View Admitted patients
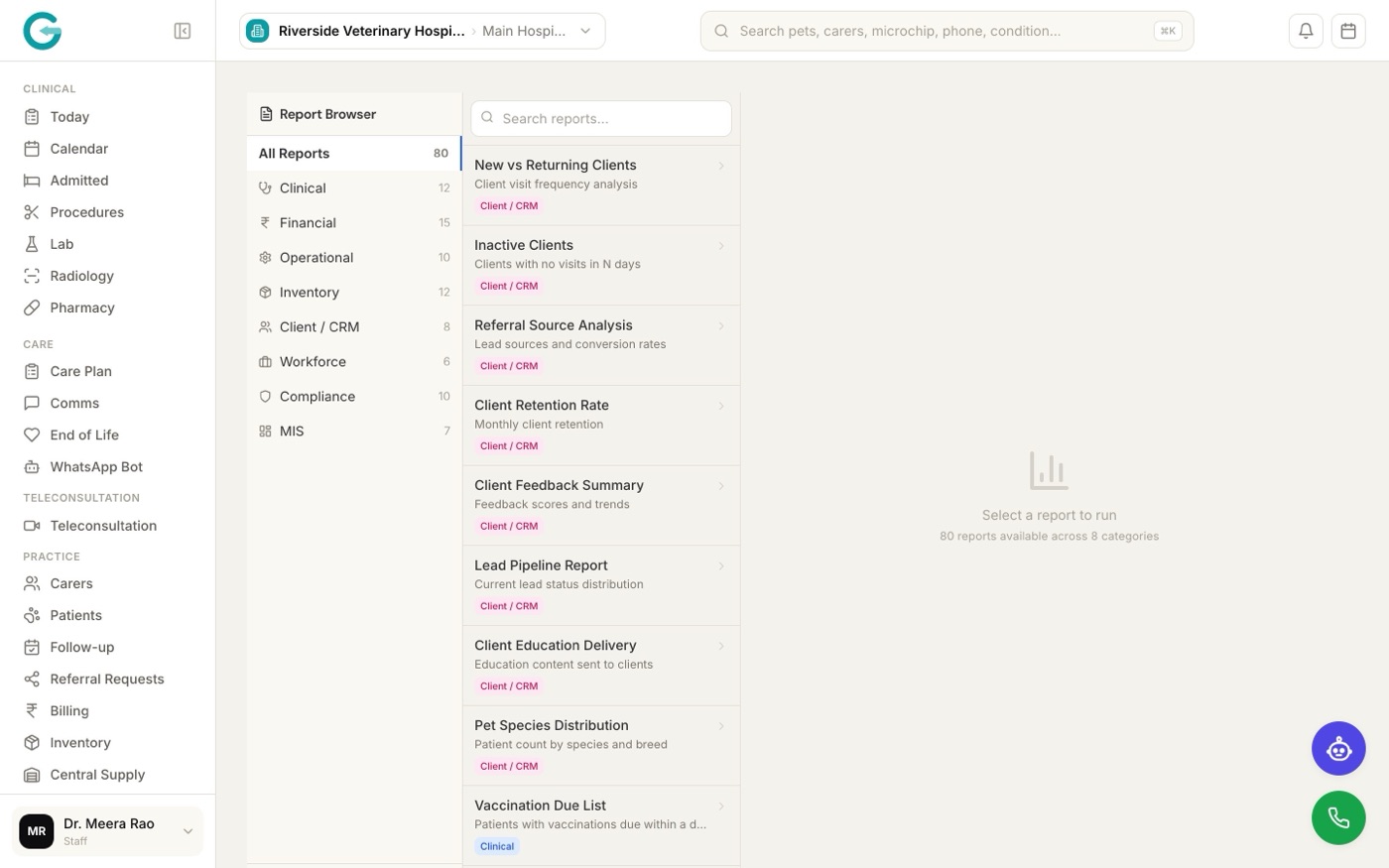The image size is (1389, 868). pos(107,181)
